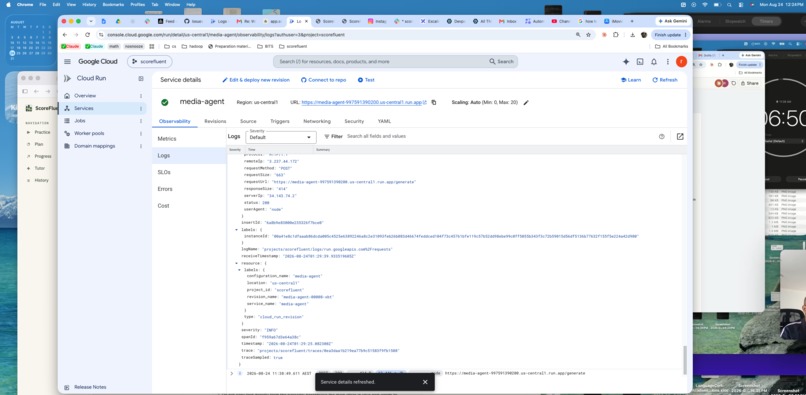
Task: Open the console three-dot settings menu
Action: pyautogui.click(x=668, y=62)
